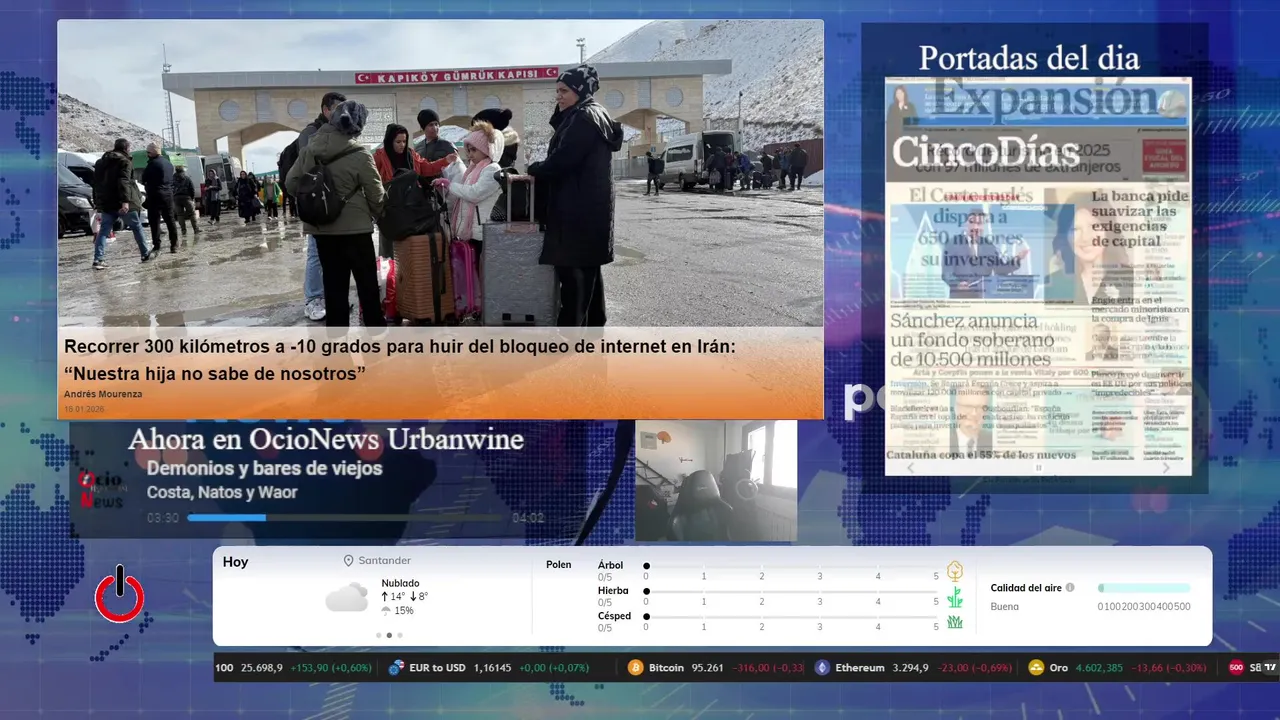Click the Césped pollen level scale
1280x720 pixels.
point(792,618)
